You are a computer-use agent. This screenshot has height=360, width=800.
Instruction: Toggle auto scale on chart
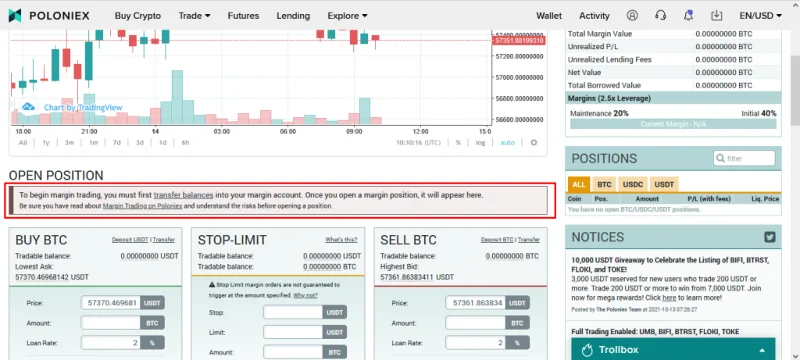pyautogui.click(x=507, y=143)
